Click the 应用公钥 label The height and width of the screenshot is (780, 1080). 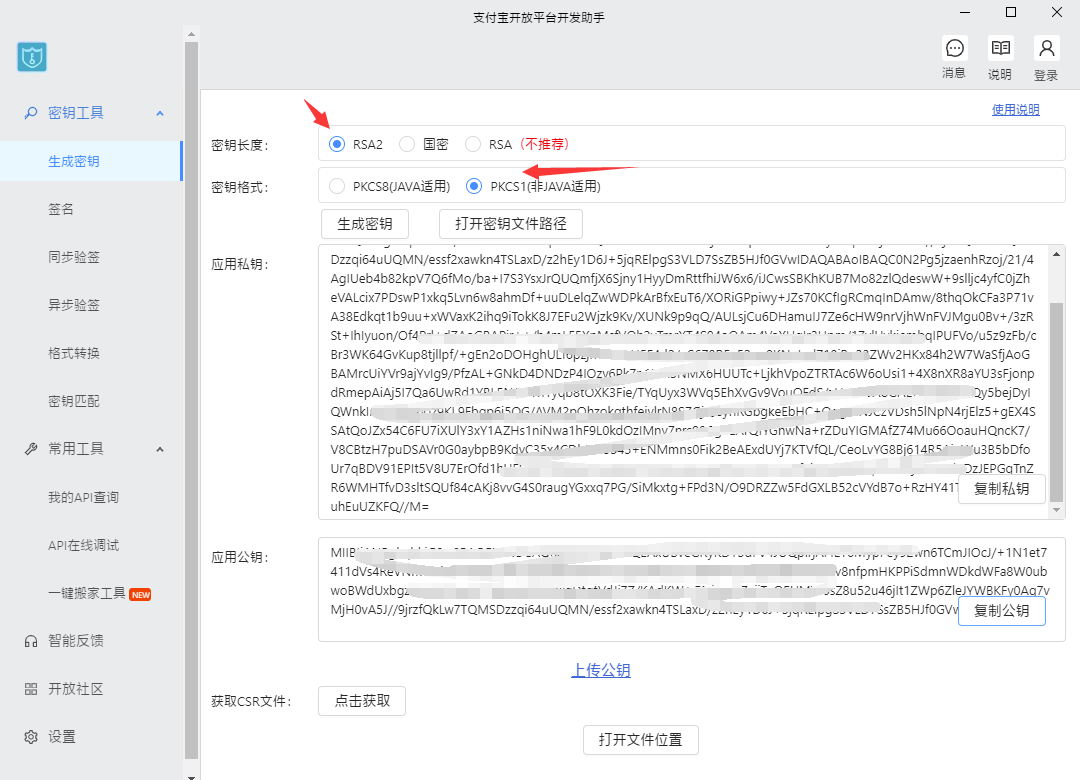(x=240, y=557)
